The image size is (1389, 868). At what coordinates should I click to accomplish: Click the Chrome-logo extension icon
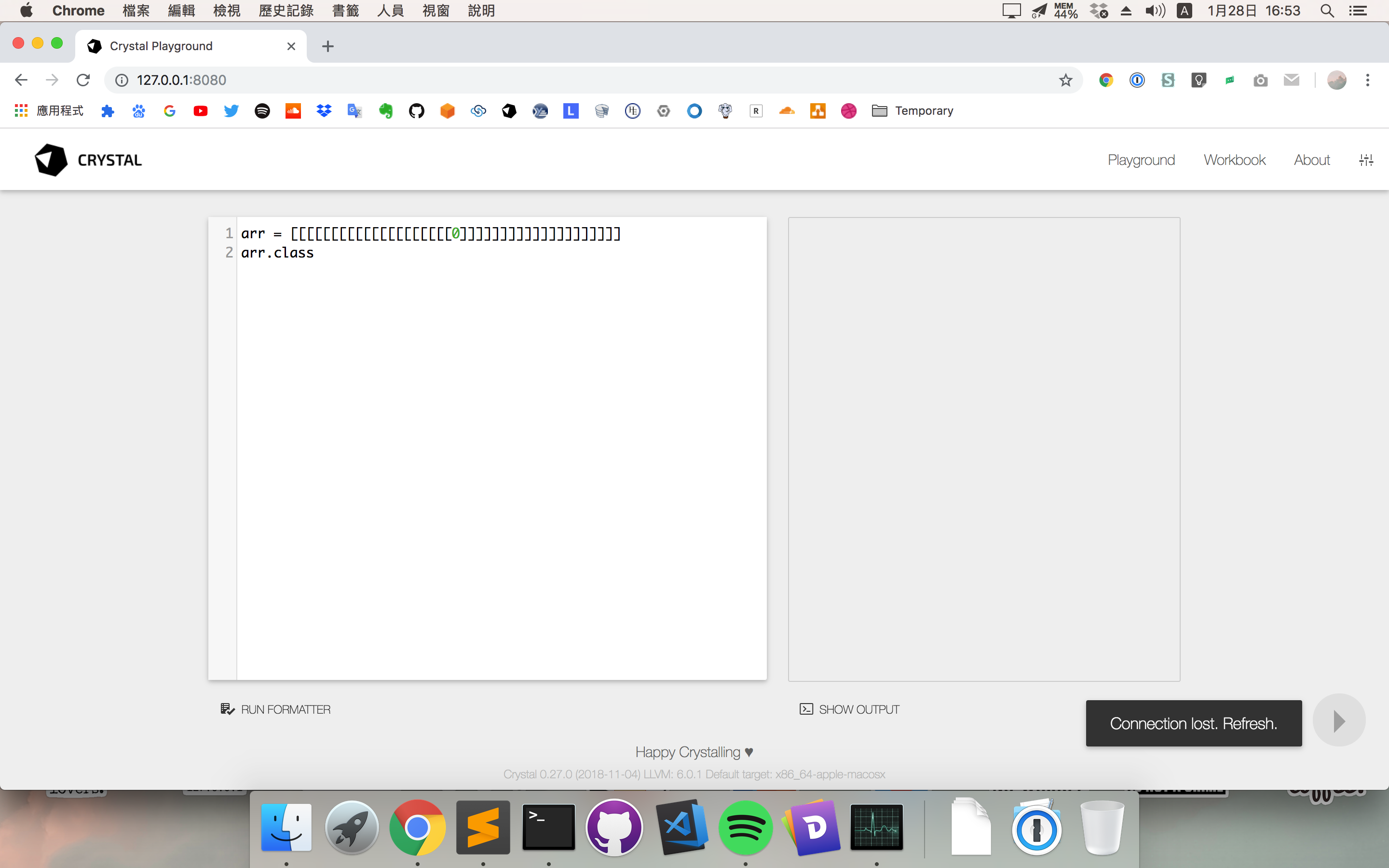(1106, 80)
